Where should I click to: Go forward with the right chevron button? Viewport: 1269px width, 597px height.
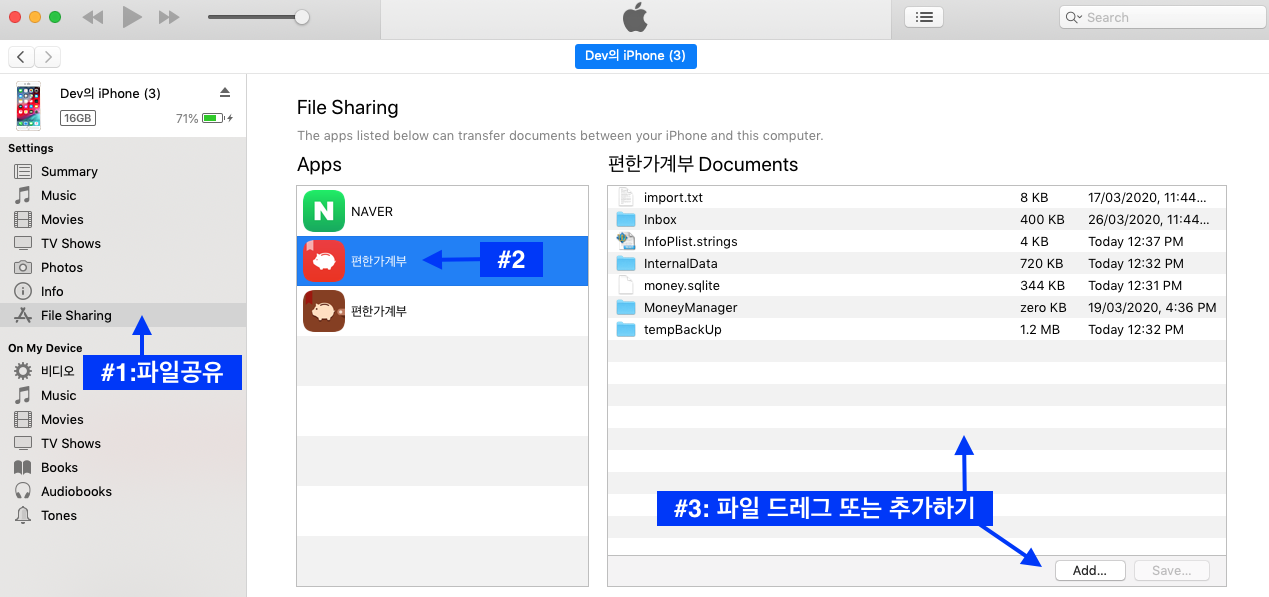pyautogui.click(x=47, y=57)
